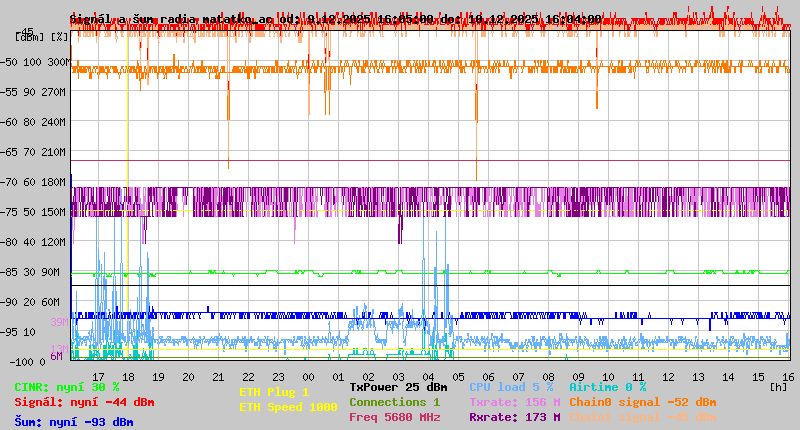
Task: Click the '180M' y-axis label
Action: 54,182
